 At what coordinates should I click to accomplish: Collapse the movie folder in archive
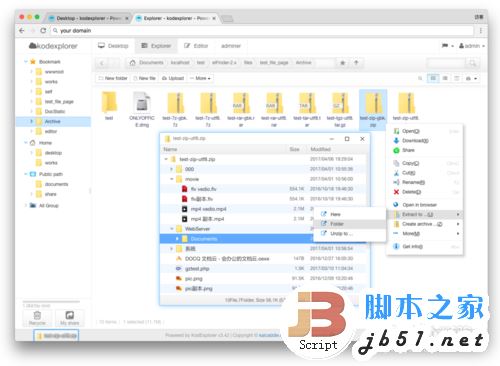pos(172,179)
